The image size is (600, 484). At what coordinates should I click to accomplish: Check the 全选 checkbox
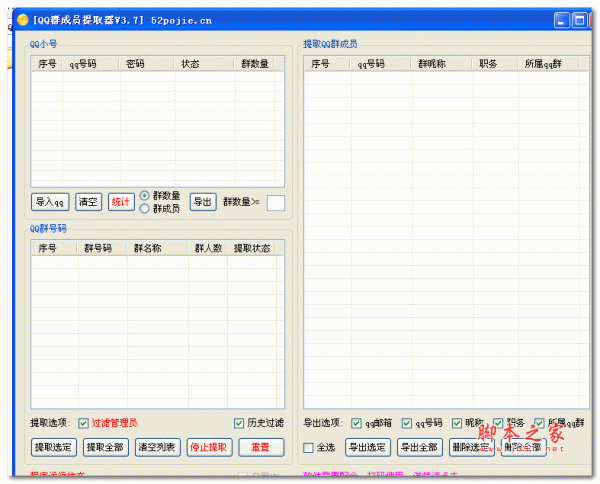click(x=308, y=448)
